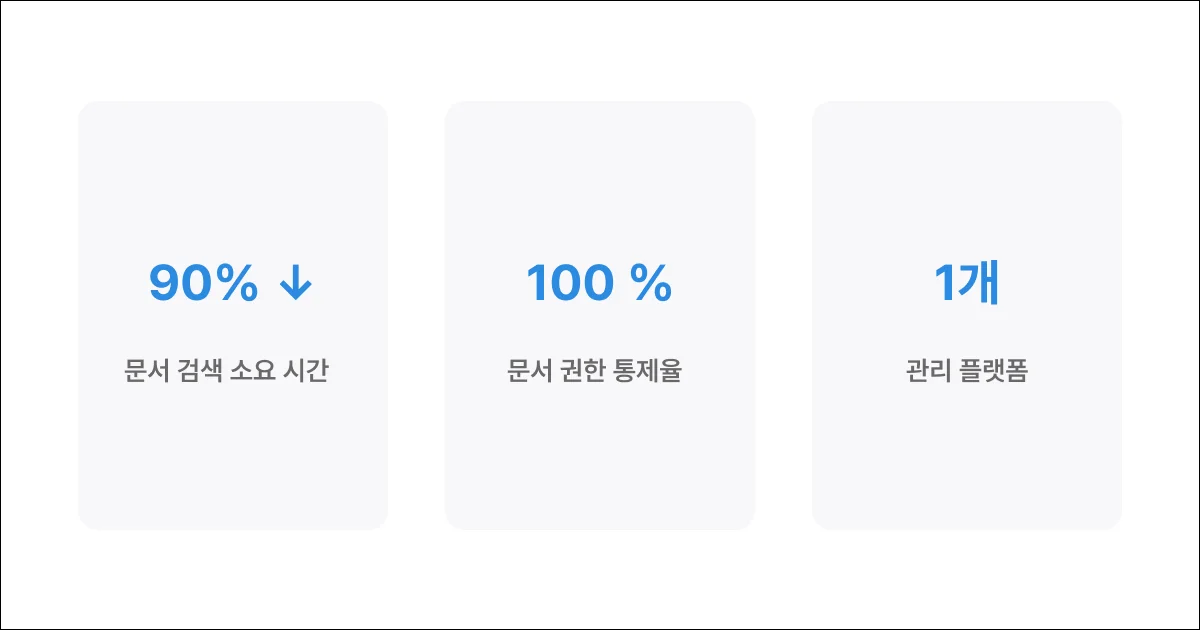Image resolution: width=1200 pixels, height=630 pixels.
Task: Click the percent sign after 100
Action: [x=651, y=285]
